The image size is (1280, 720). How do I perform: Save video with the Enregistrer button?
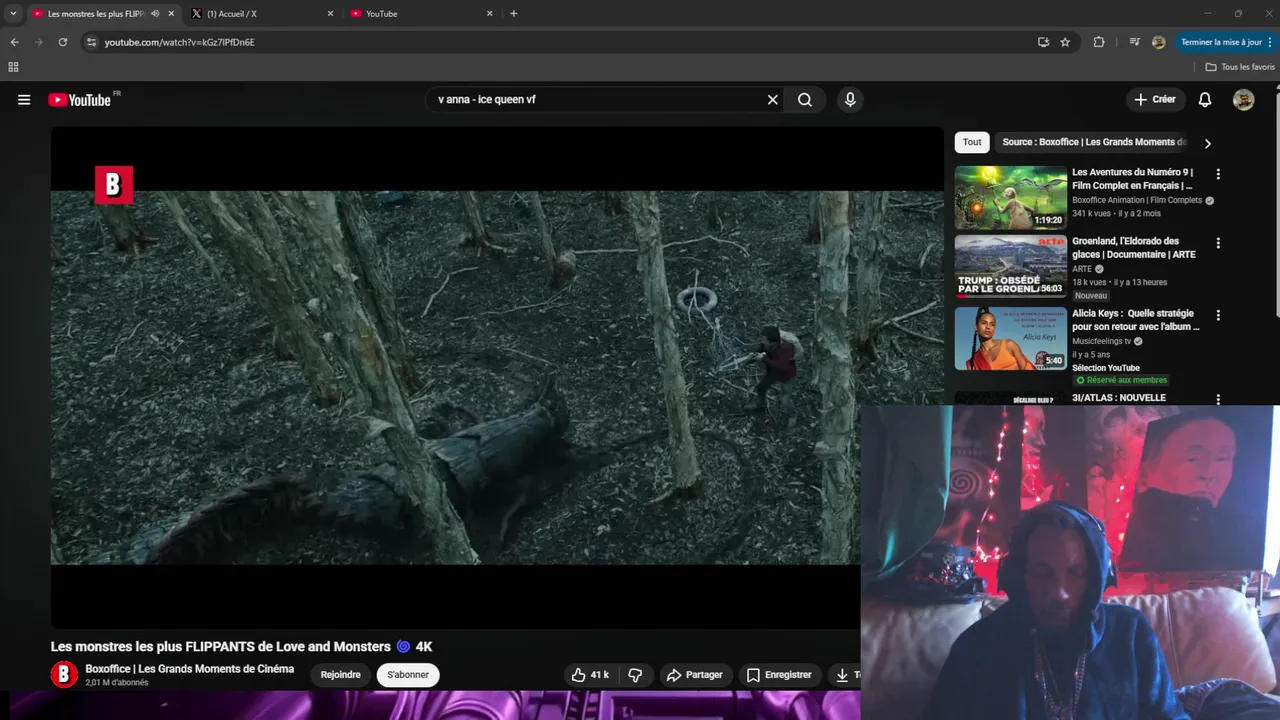[779, 675]
